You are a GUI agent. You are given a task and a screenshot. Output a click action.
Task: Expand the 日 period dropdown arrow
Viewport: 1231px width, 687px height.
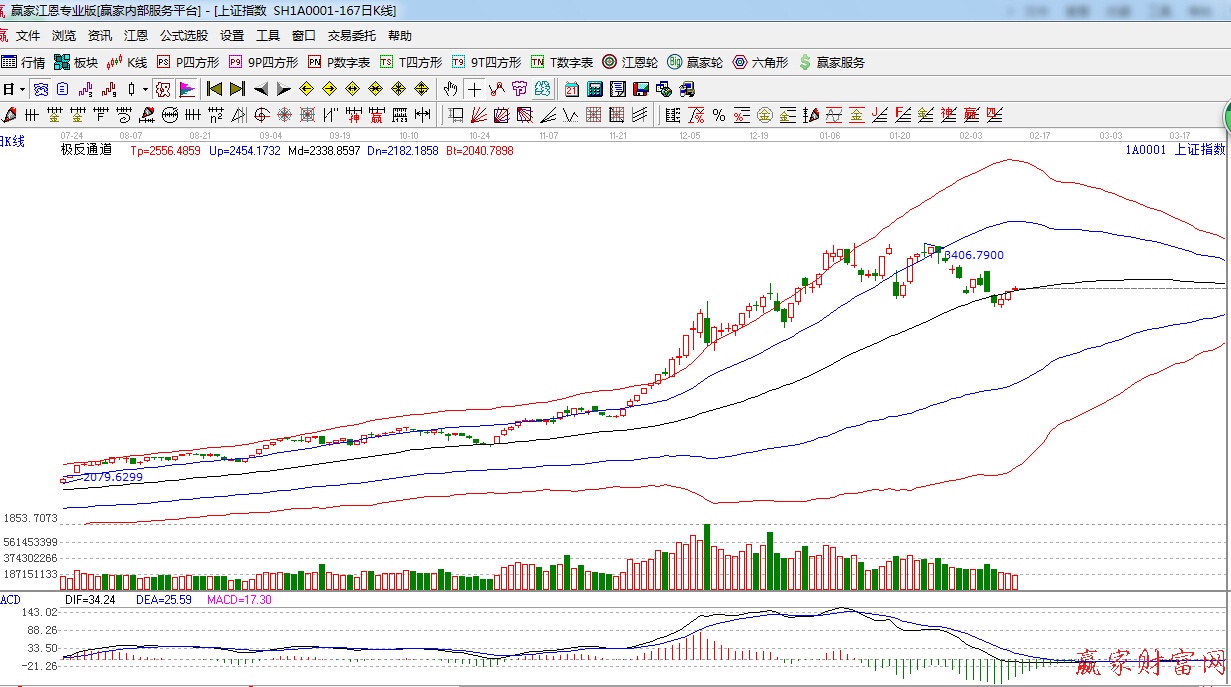point(20,89)
